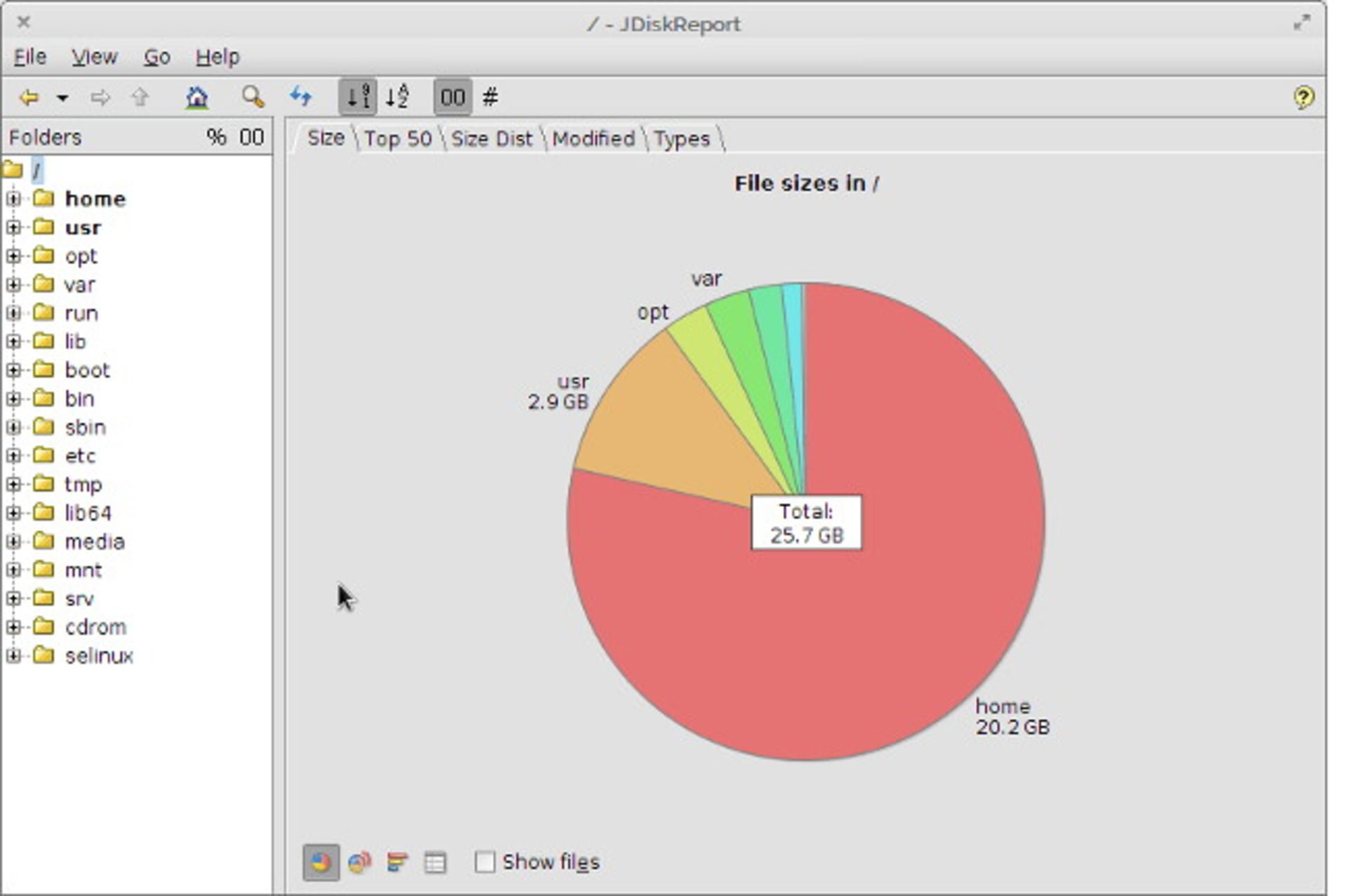Click the Folders panel header label

tap(45, 137)
